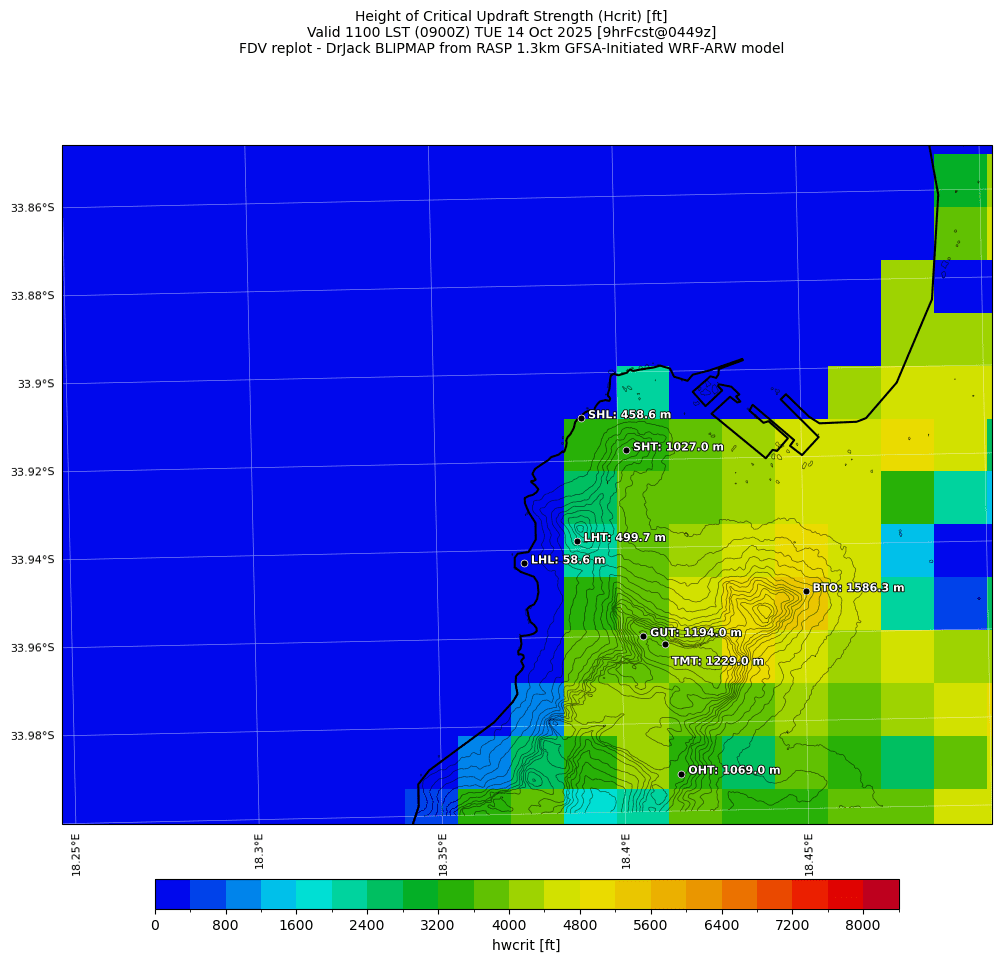
Task: Click the 'SHL: 458.6 m' label
Action: [x=629, y=414]
